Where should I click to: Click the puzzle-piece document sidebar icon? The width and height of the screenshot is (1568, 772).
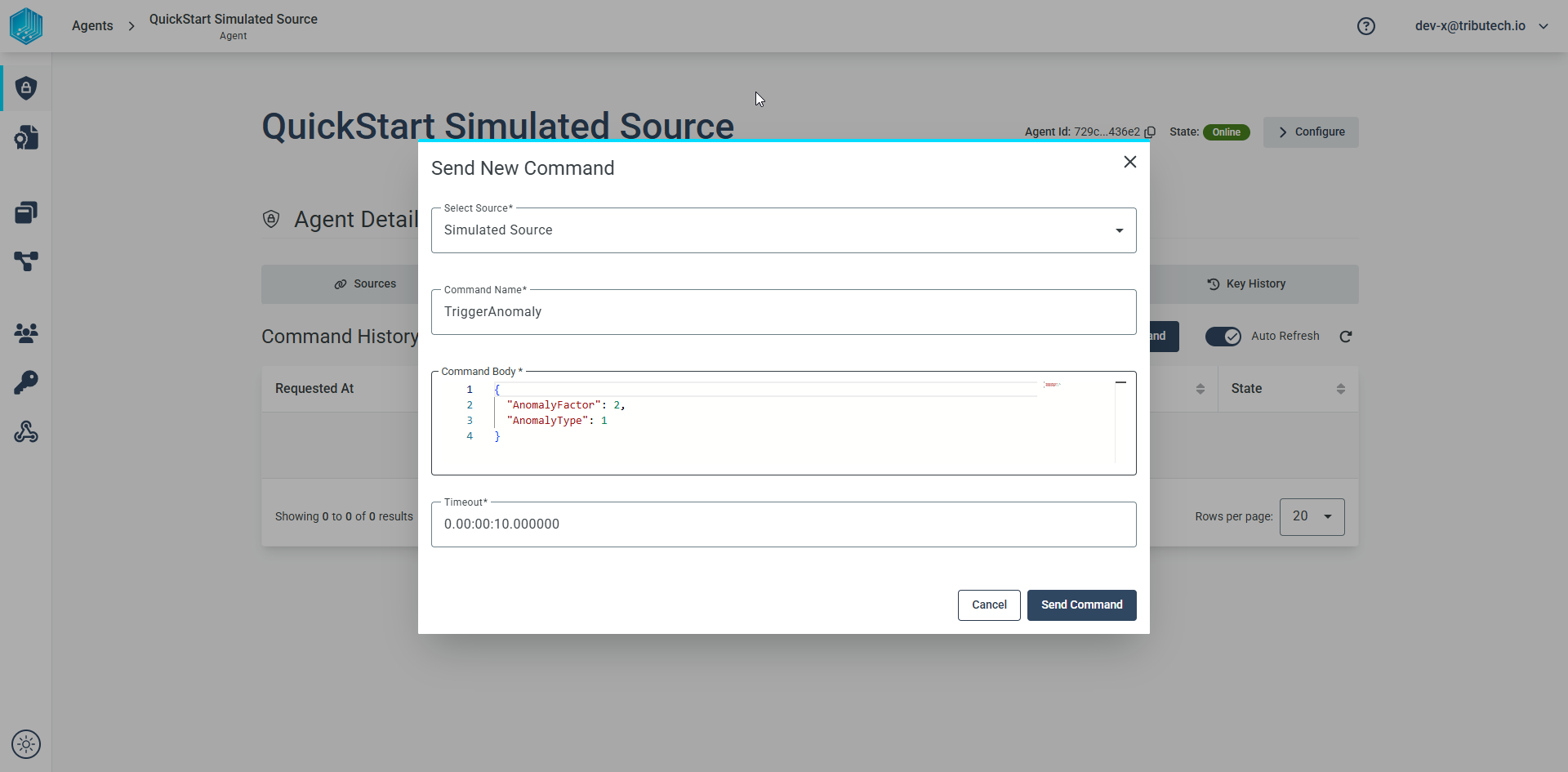pos(26,137)
